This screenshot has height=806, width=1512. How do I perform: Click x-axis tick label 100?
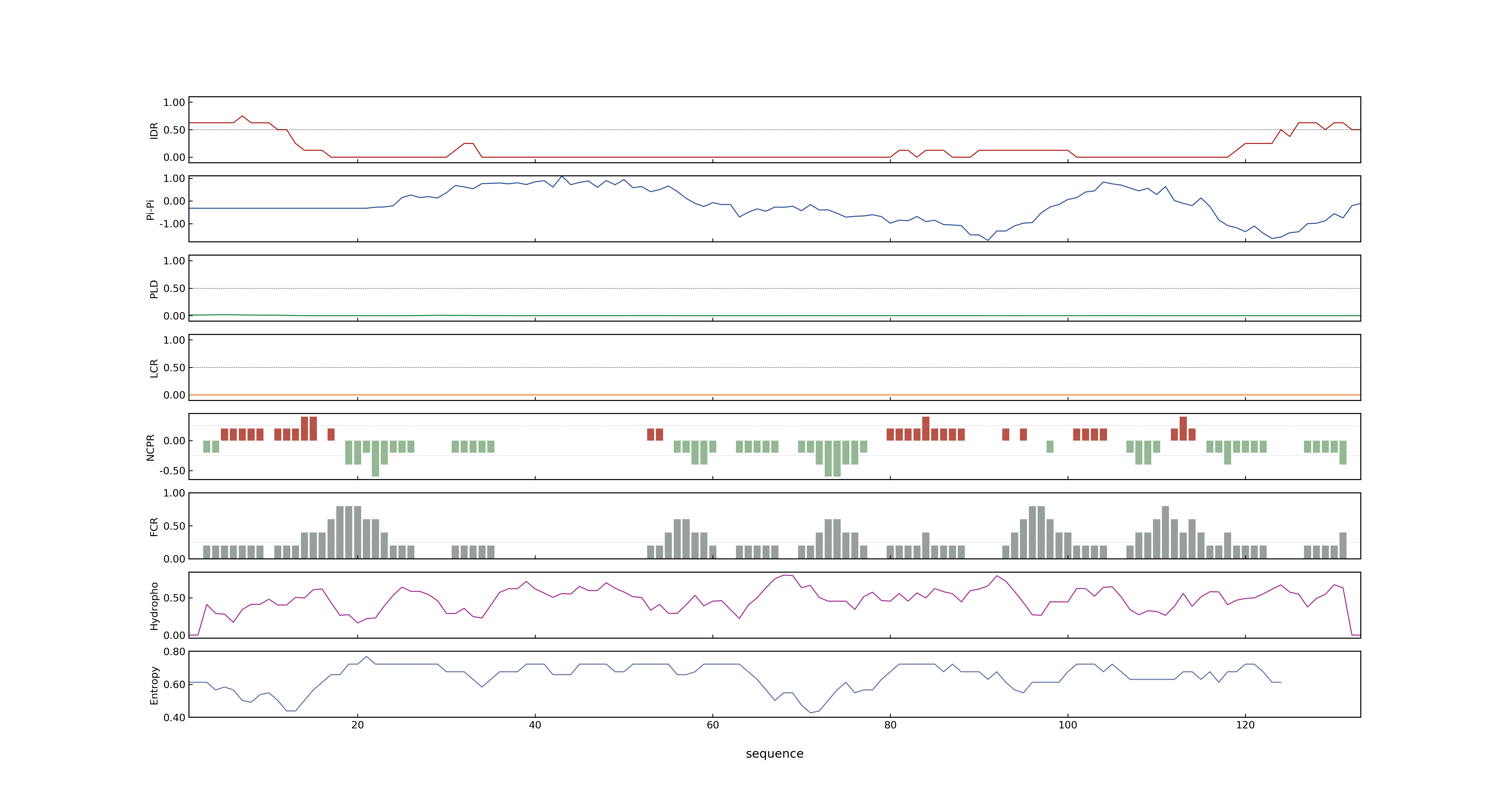point(1068,725)
